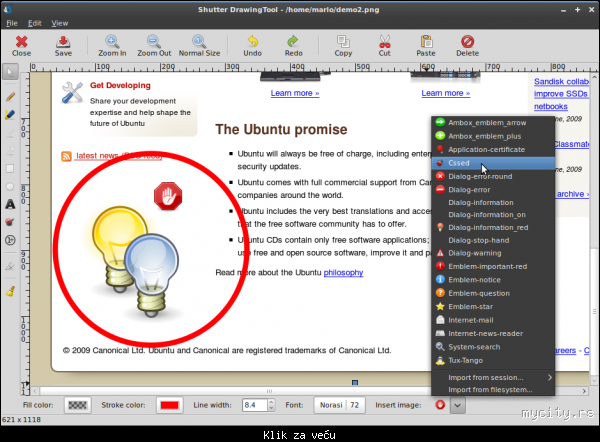
Task: Save the drawing with Save icon
Action: [x=63, y=46]
